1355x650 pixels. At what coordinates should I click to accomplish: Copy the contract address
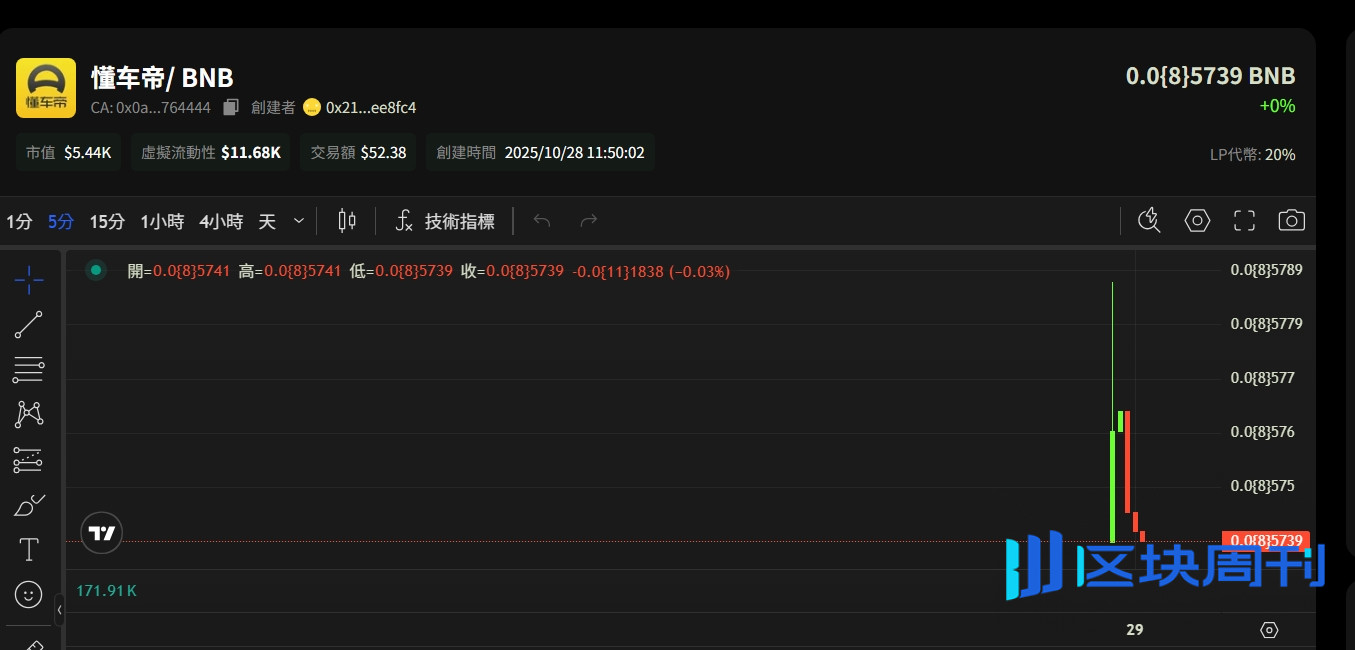click(x=231, y=107)
